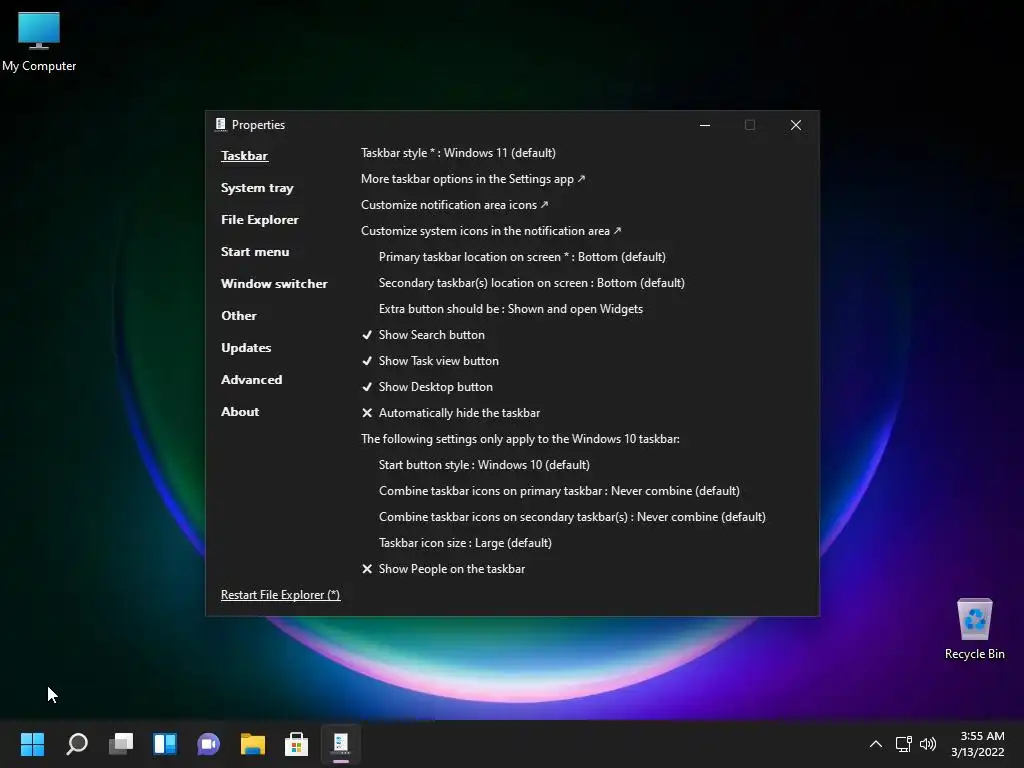The width and height of the screenshot is (1024, 768).
Task: Open the network tray icon
Action: click(x=904, y=744)
